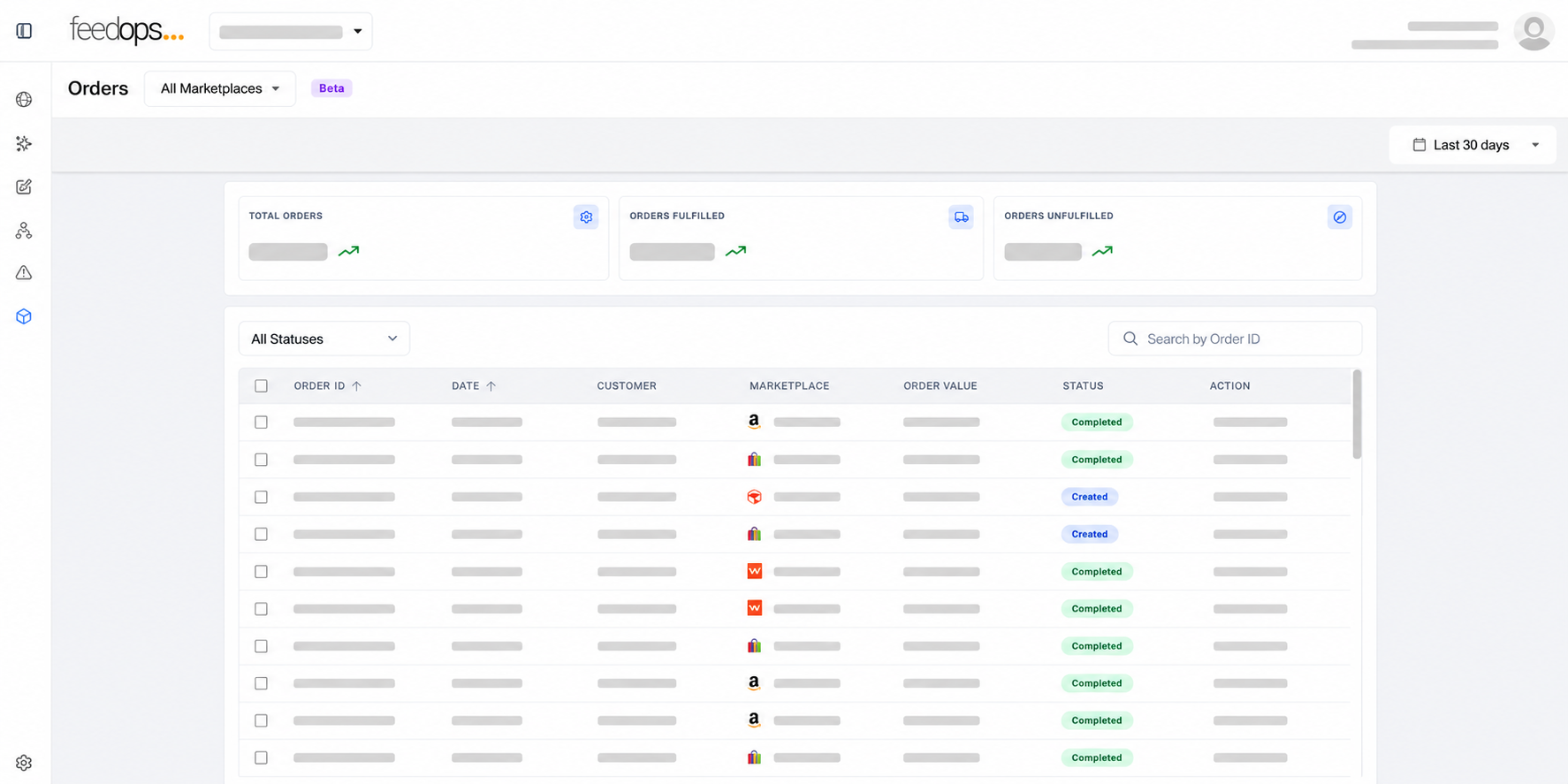Screen dimensions: 1568x784
Task: Focus the Search by Order ID field
Action: 1235,339
